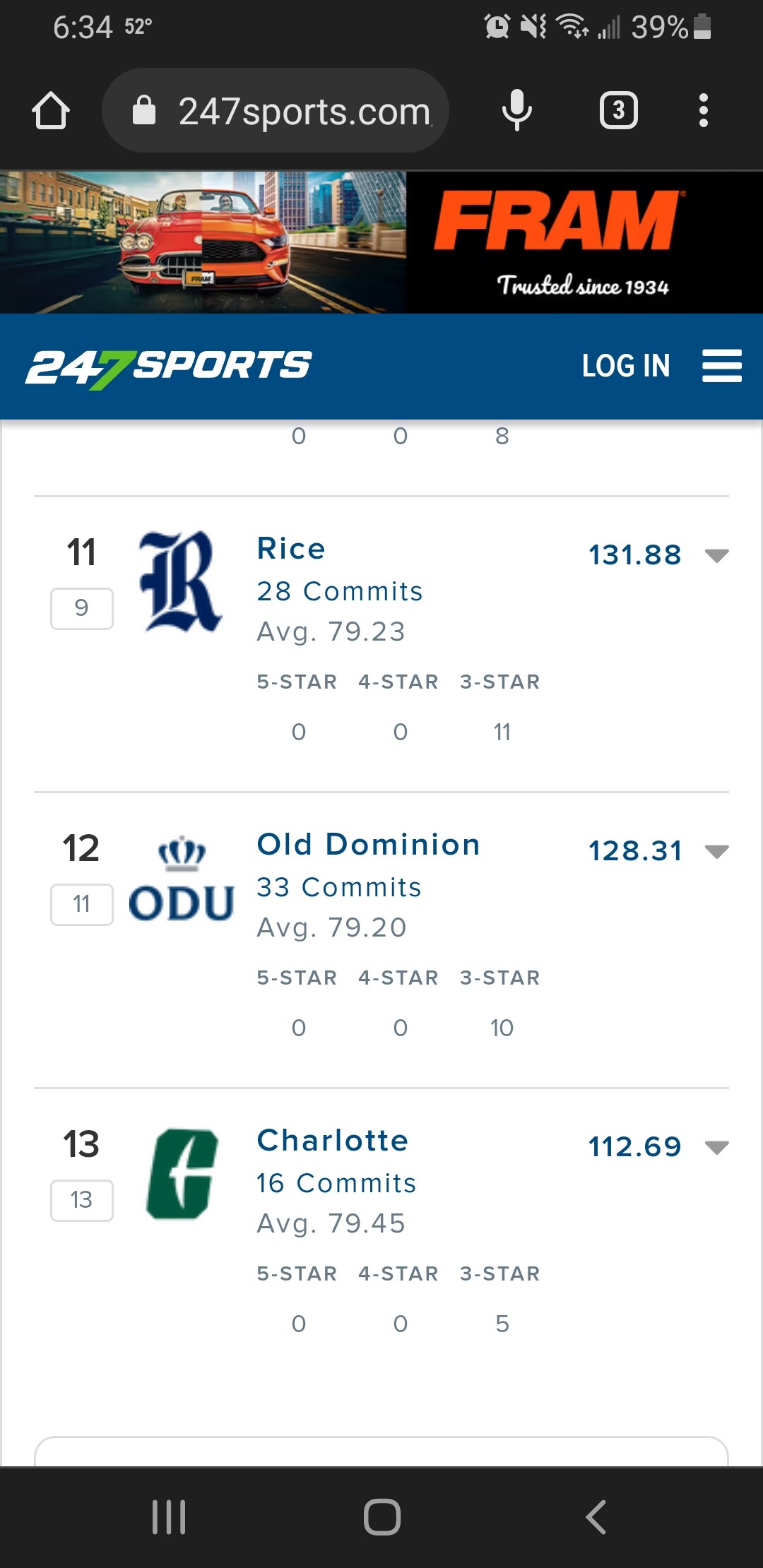This screenshot has width=763, height=1568.
Task: Tap the FRAM advertisement banner
Action: [381, 242]
